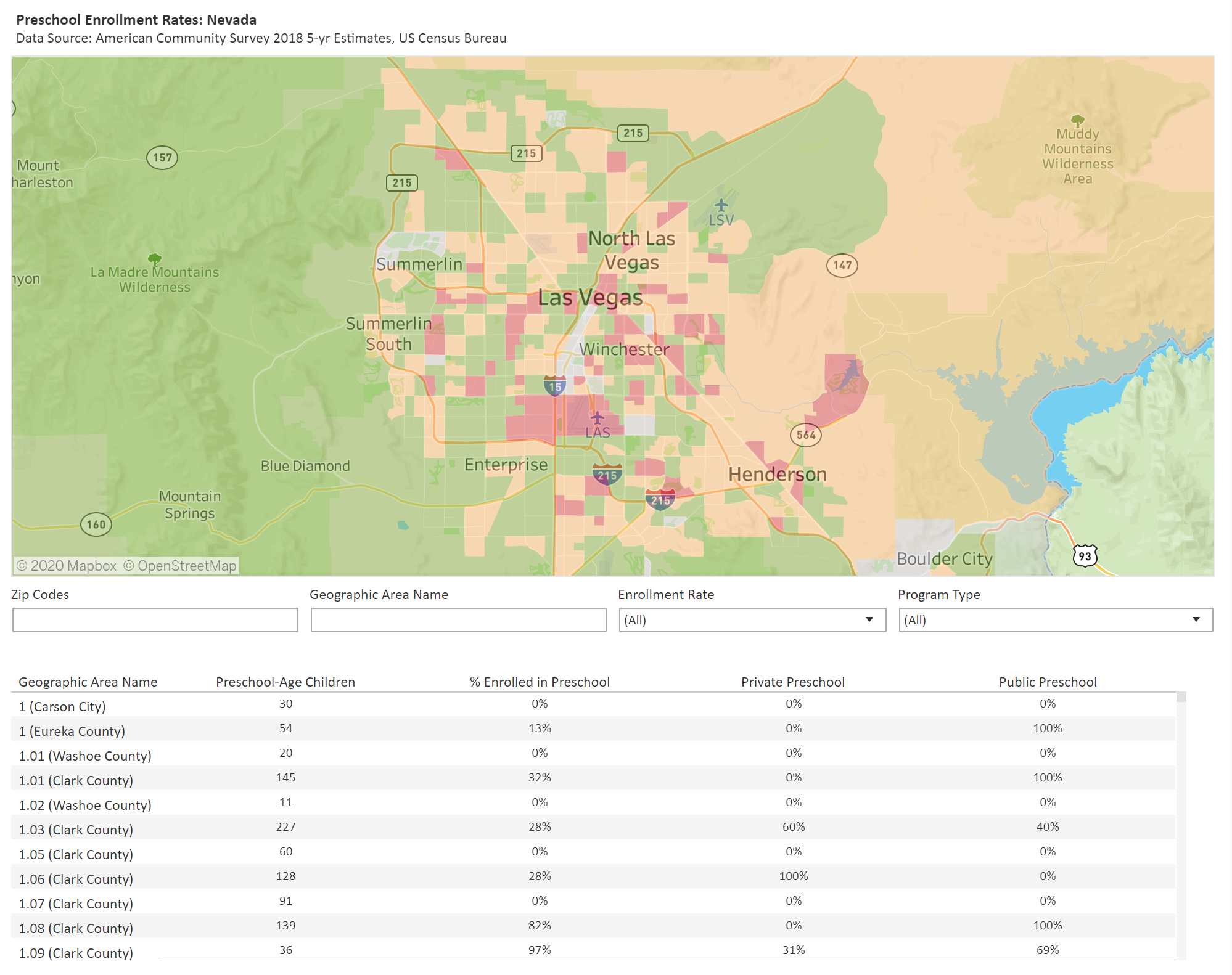Click the Highway 564 route marker
Image resolution: width=1232 pixels, height=975 pixels.
pos(806,435)
